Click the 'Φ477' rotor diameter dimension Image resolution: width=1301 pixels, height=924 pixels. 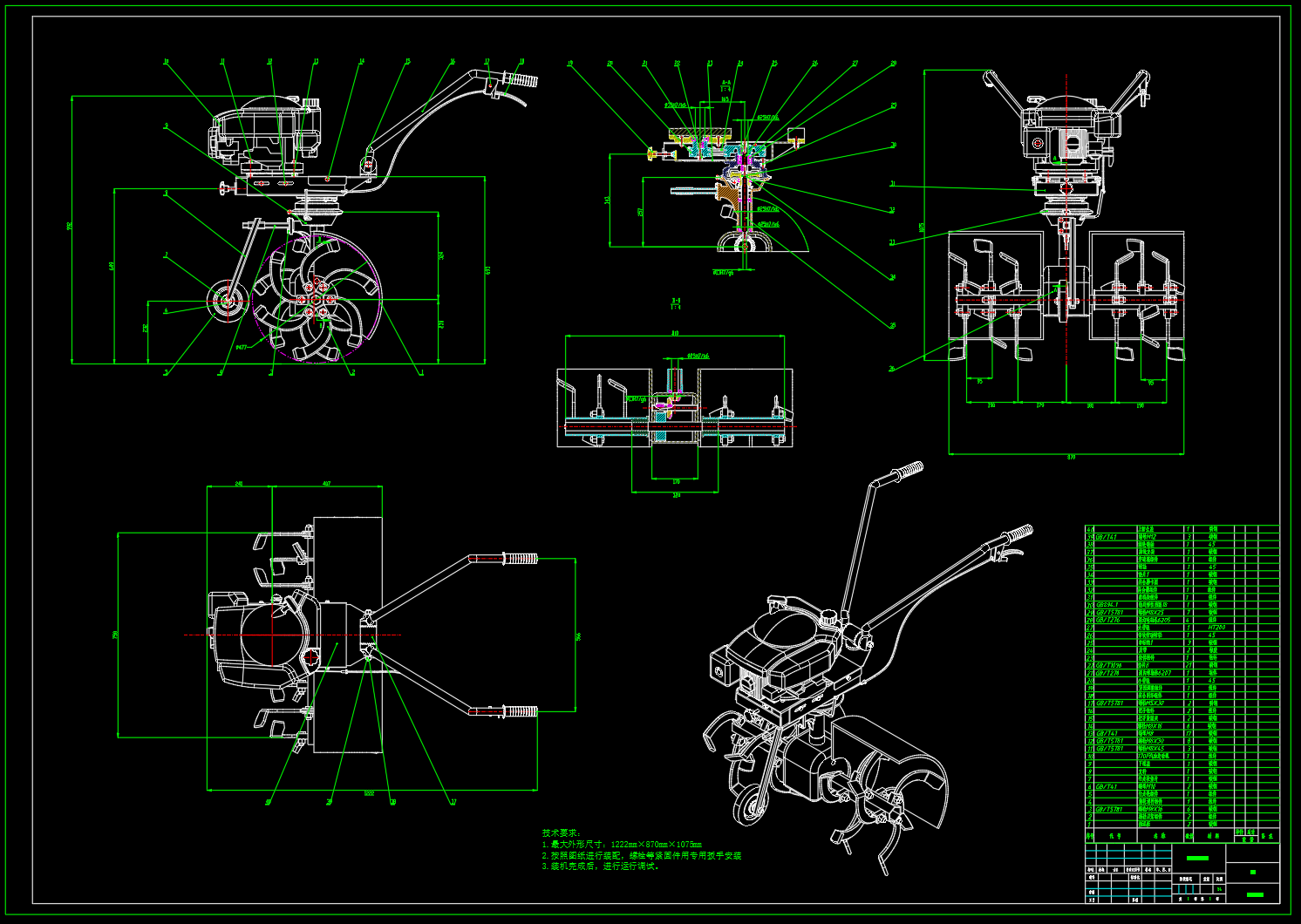tap(242, 346)
